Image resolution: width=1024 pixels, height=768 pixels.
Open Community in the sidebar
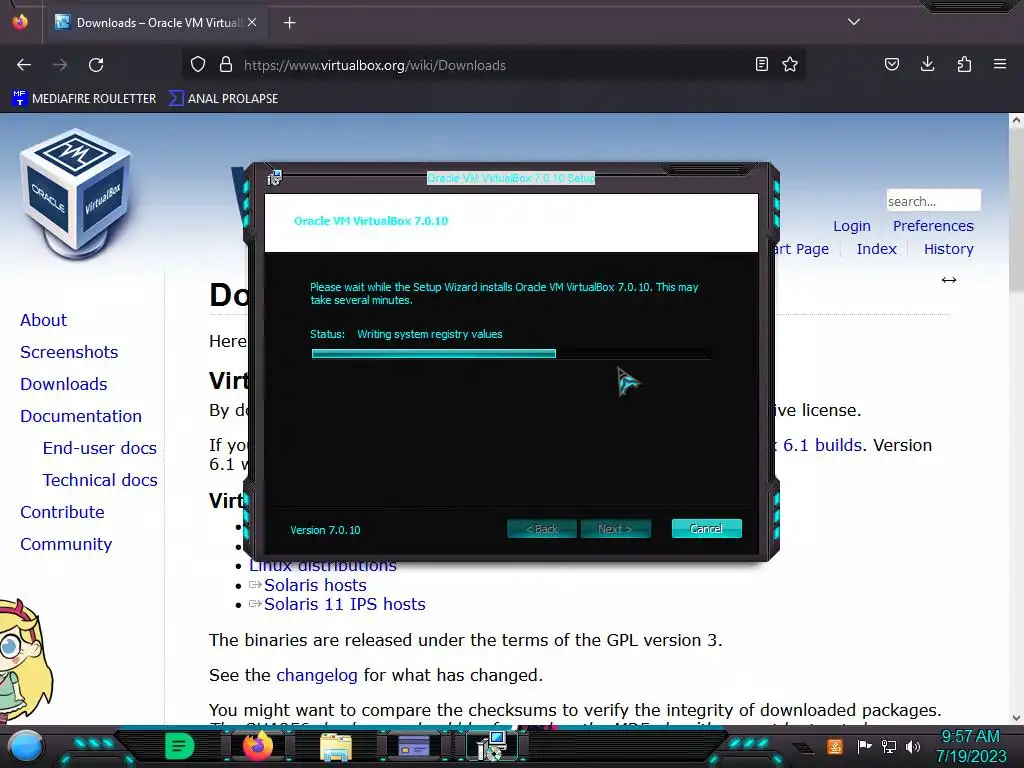pos(66,544)
